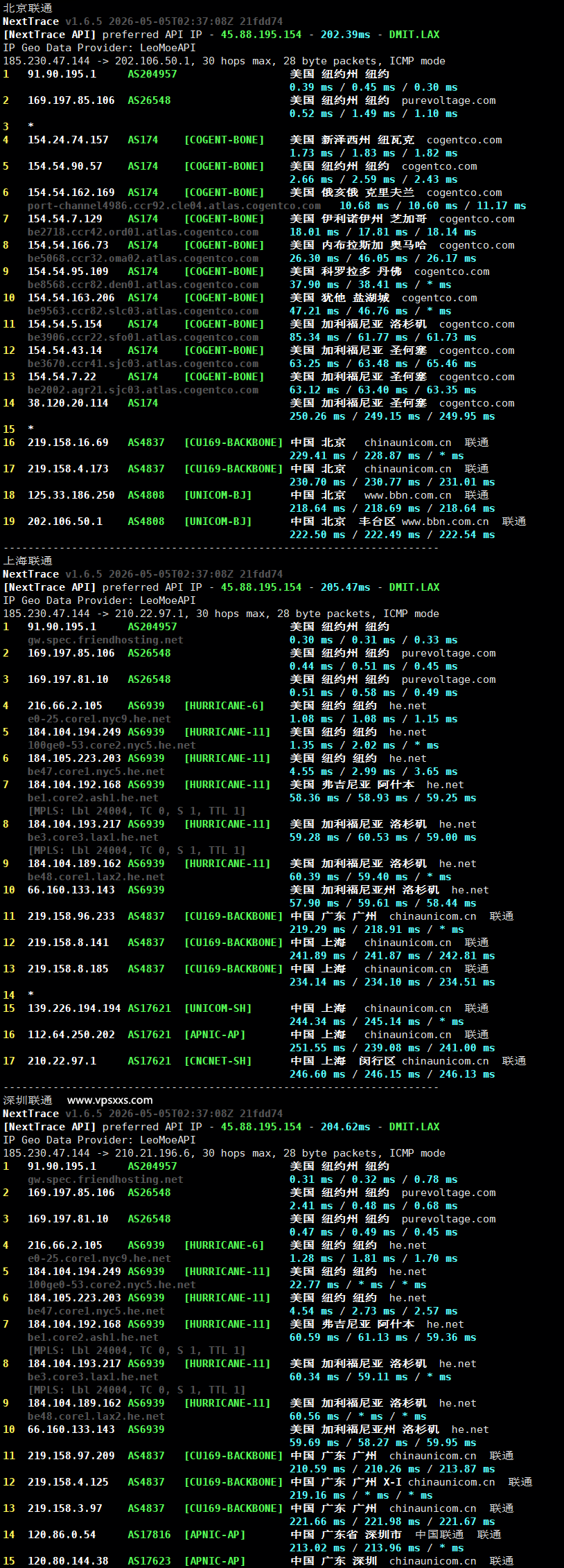
Task: Click the 北京联通 section heading
Action: [28, 8]
